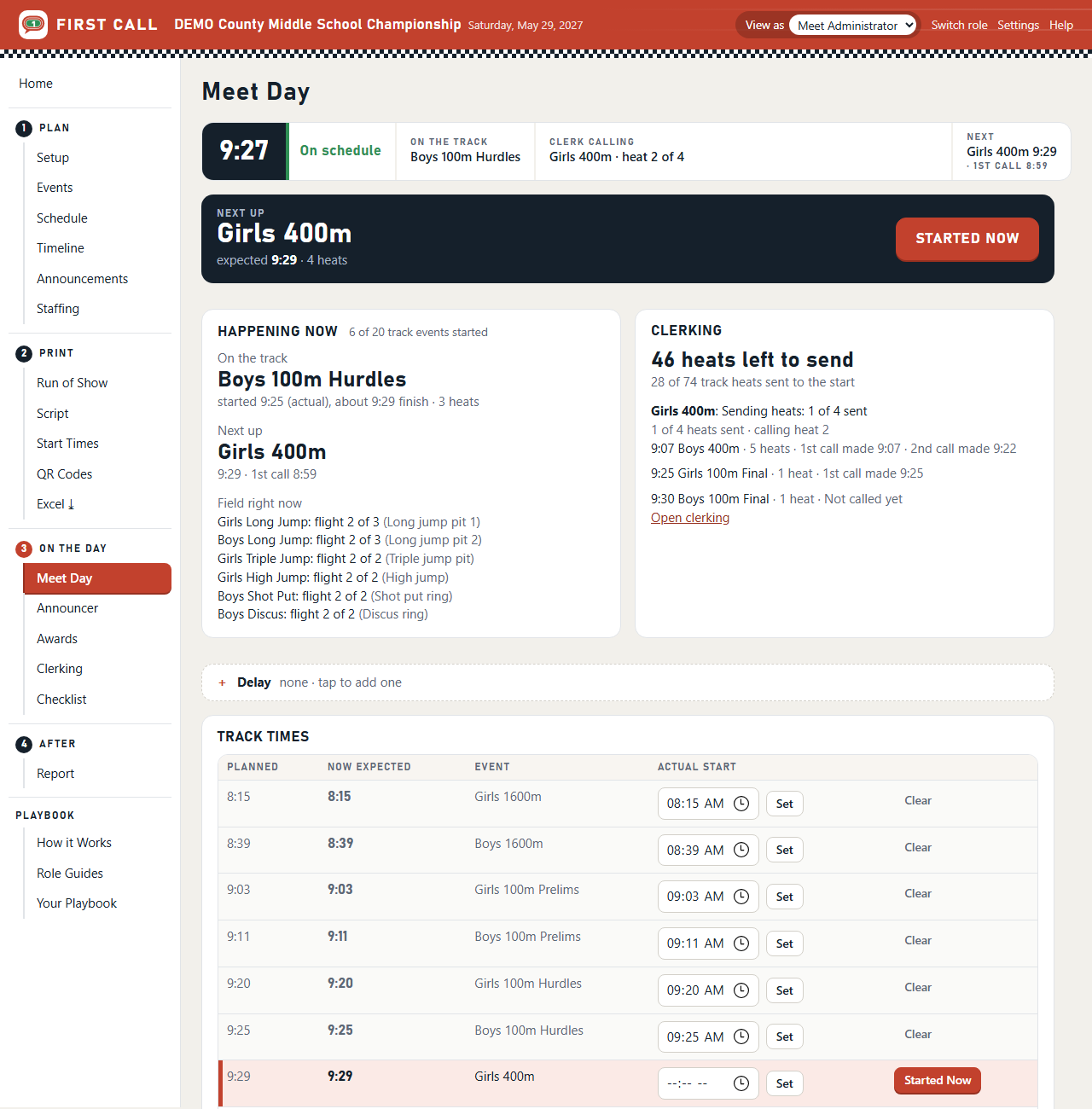The image size is (1092, 1109).
Task: Open the clock picker for Boys 1600m
Action: (x=741, y=850)
